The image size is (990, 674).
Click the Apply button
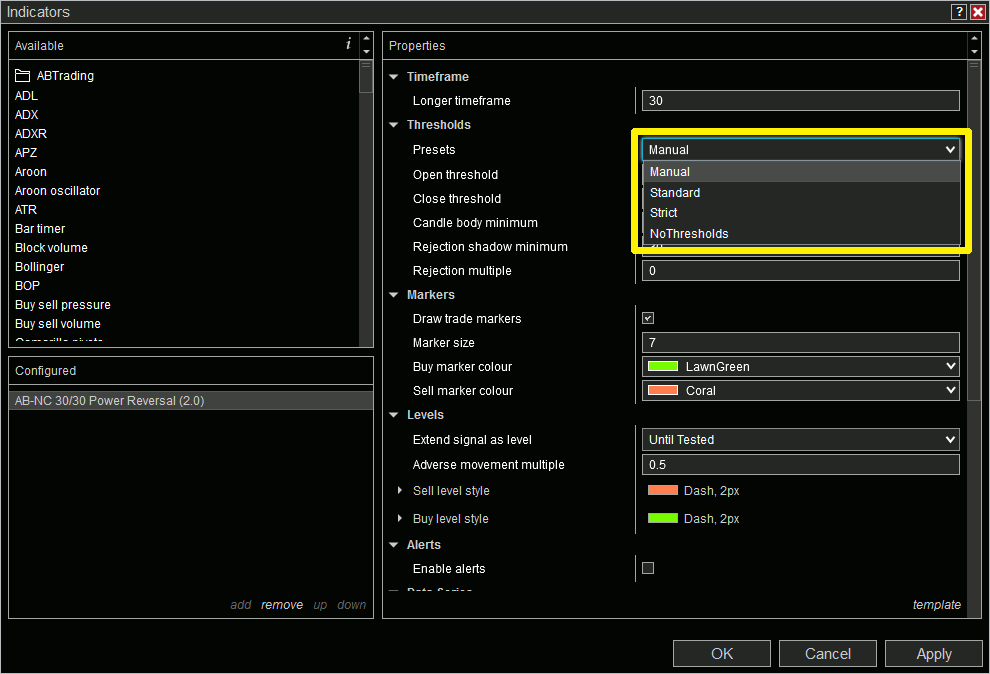(933, 653)
